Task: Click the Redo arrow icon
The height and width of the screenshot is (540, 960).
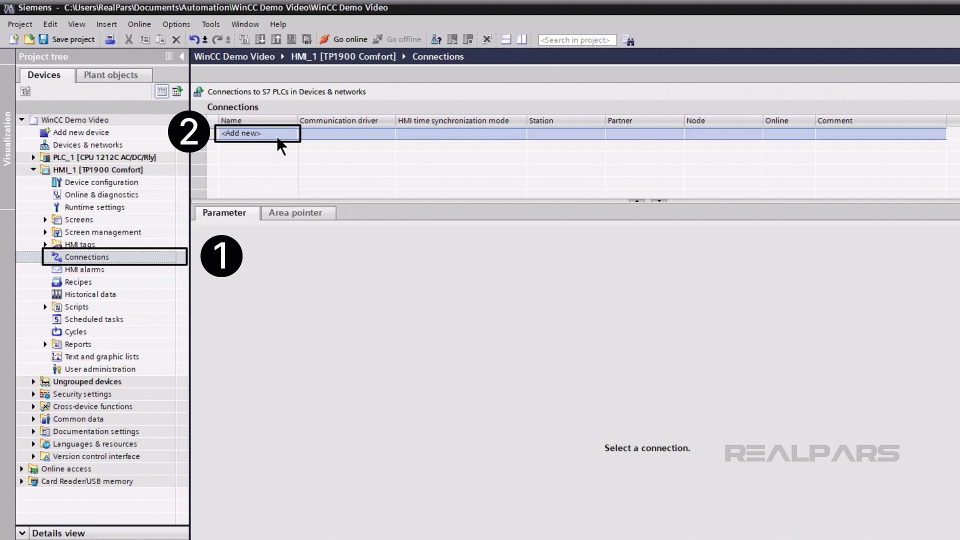Action: [217, 39]
